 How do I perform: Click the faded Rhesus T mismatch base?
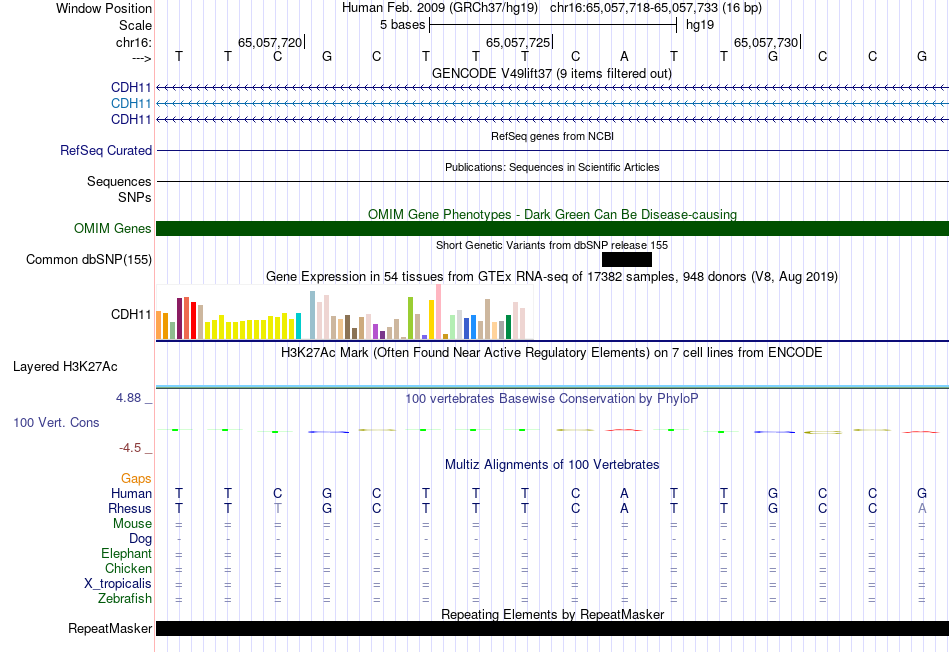click(x=277, y=508)
